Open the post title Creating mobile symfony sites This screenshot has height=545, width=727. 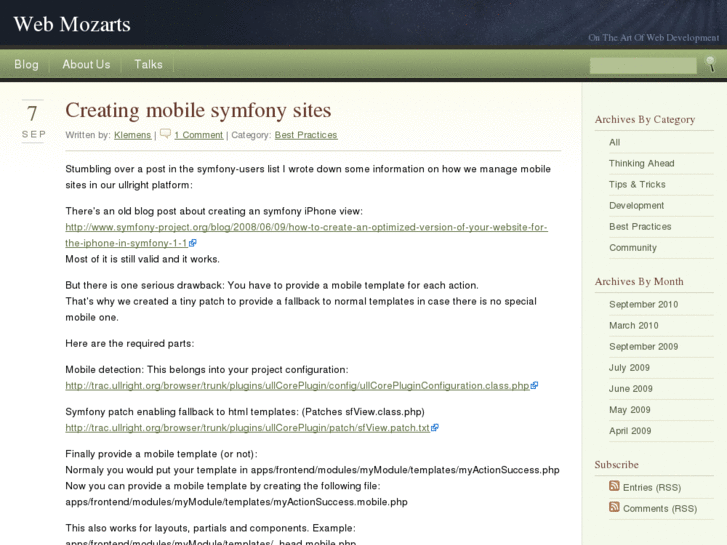tap(198, 110)
